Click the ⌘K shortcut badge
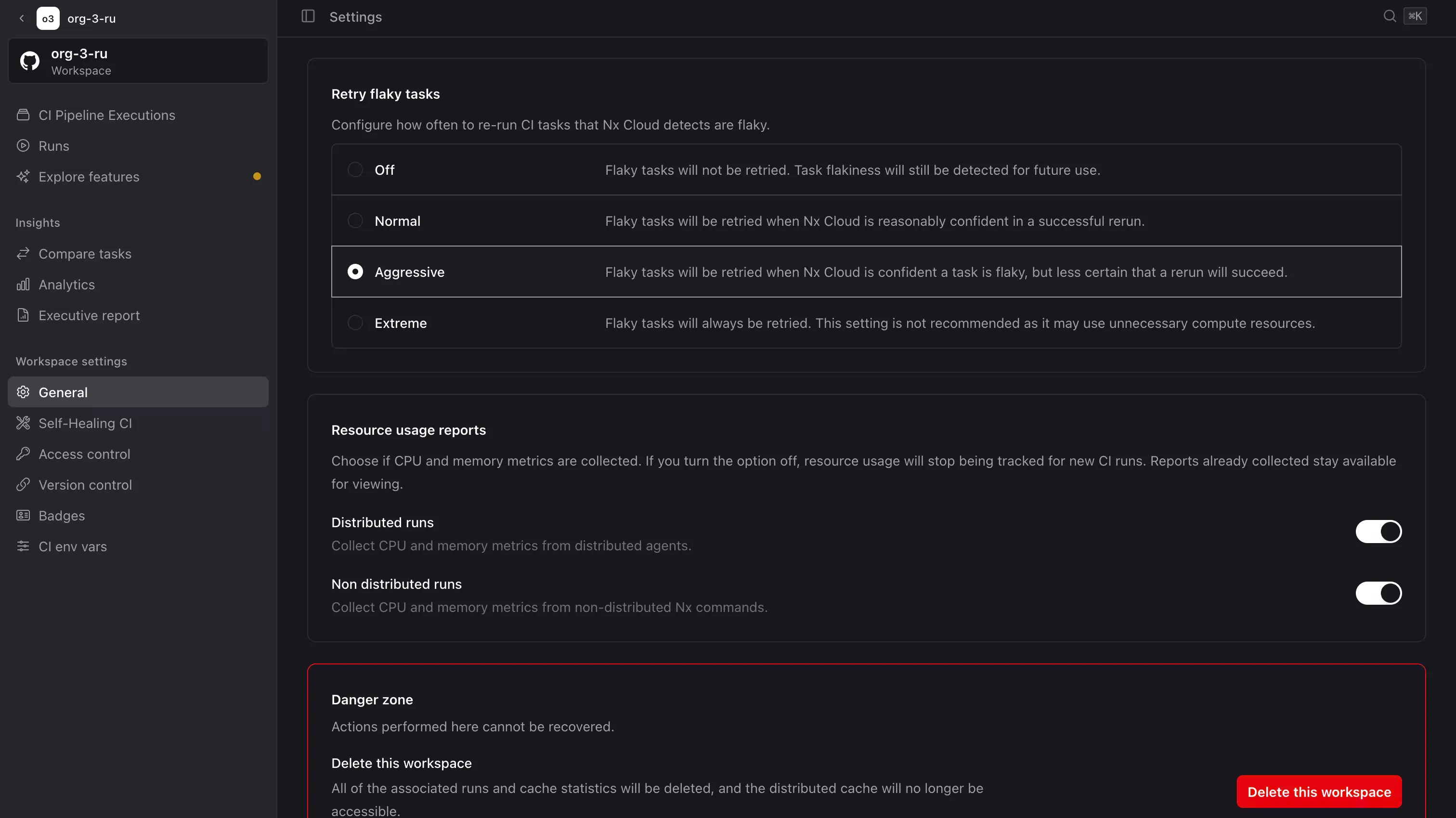Viewport: 1456px width, 818px height. pyautogui.click(x=1415, y=16)
